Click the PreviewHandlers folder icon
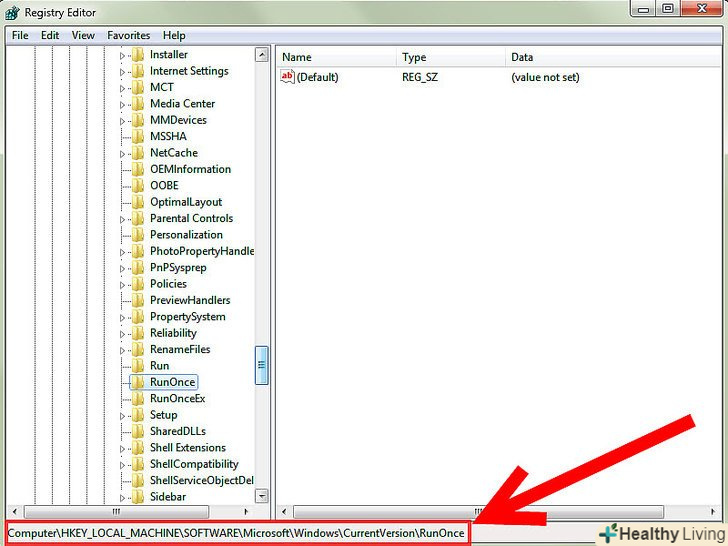Image resolution: width=728 pixels, height=546 pixels. (138, 300)
